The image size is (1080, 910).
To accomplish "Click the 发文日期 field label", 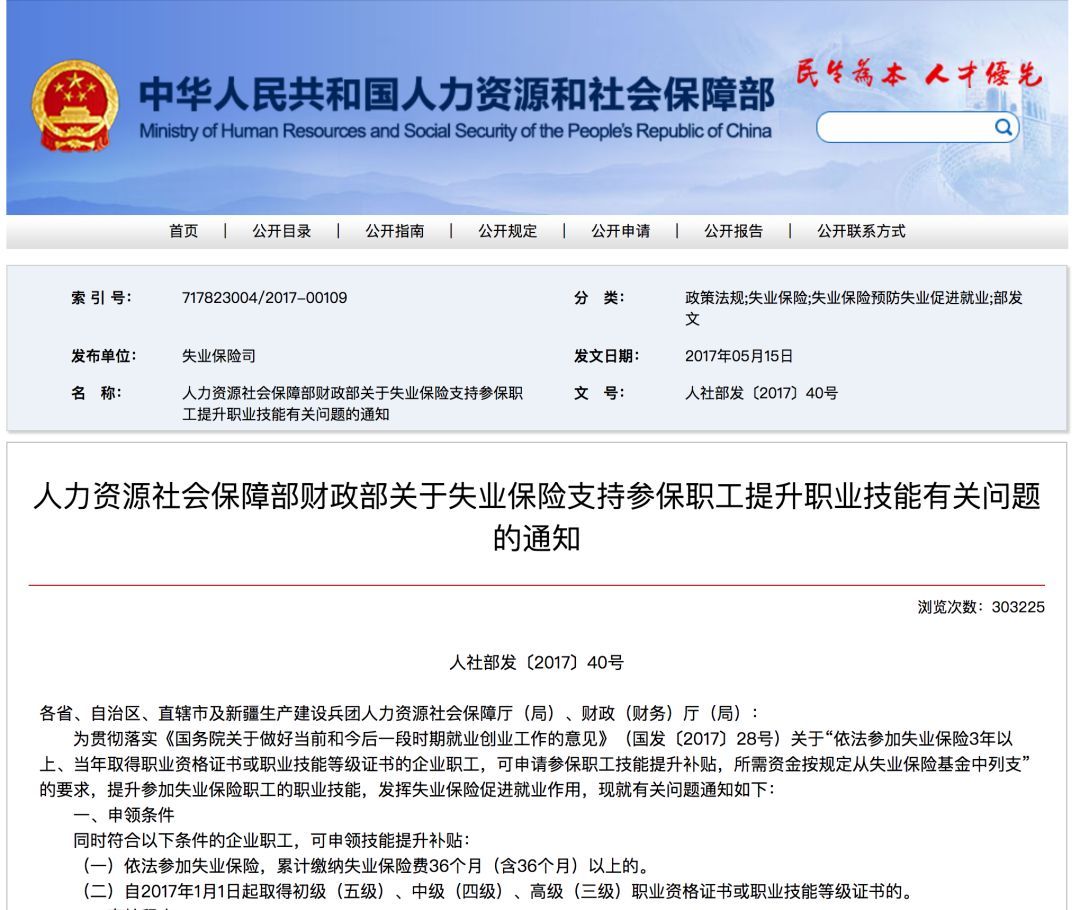I will pyautogui.click(x=606, y=356).
